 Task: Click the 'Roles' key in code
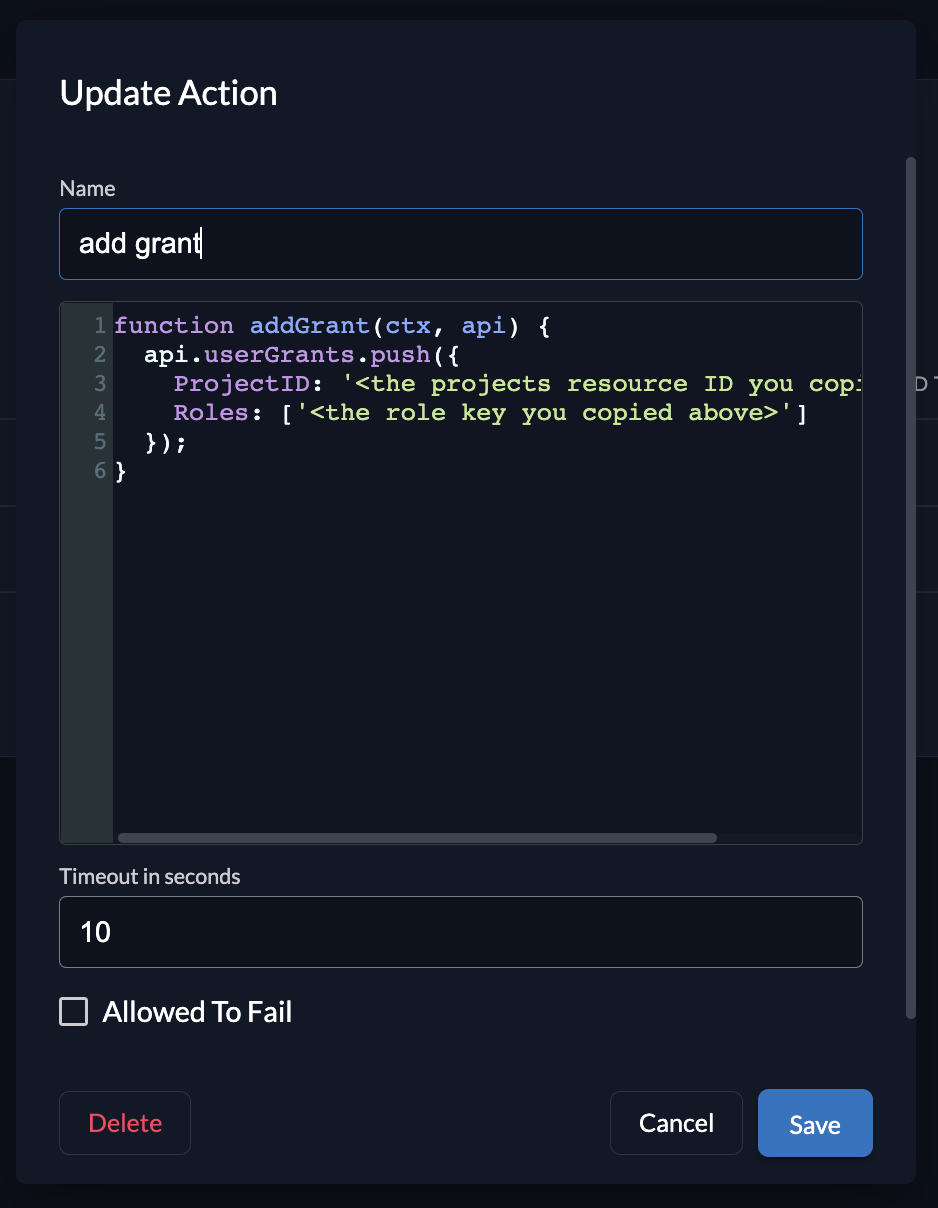click(x=211, y=413)
